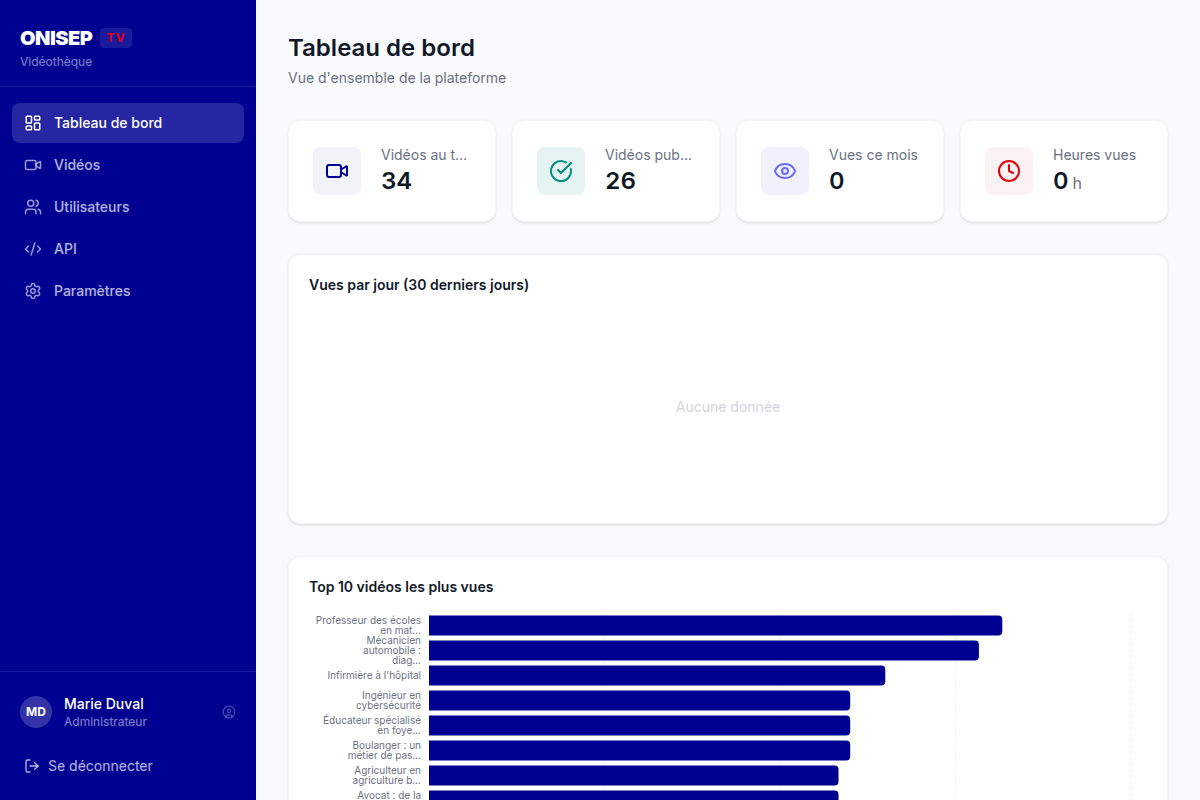Viewport: 1200px width, 800px height.
Task: Click the Boulanger bar in the chart
Action: coord(639,750)
